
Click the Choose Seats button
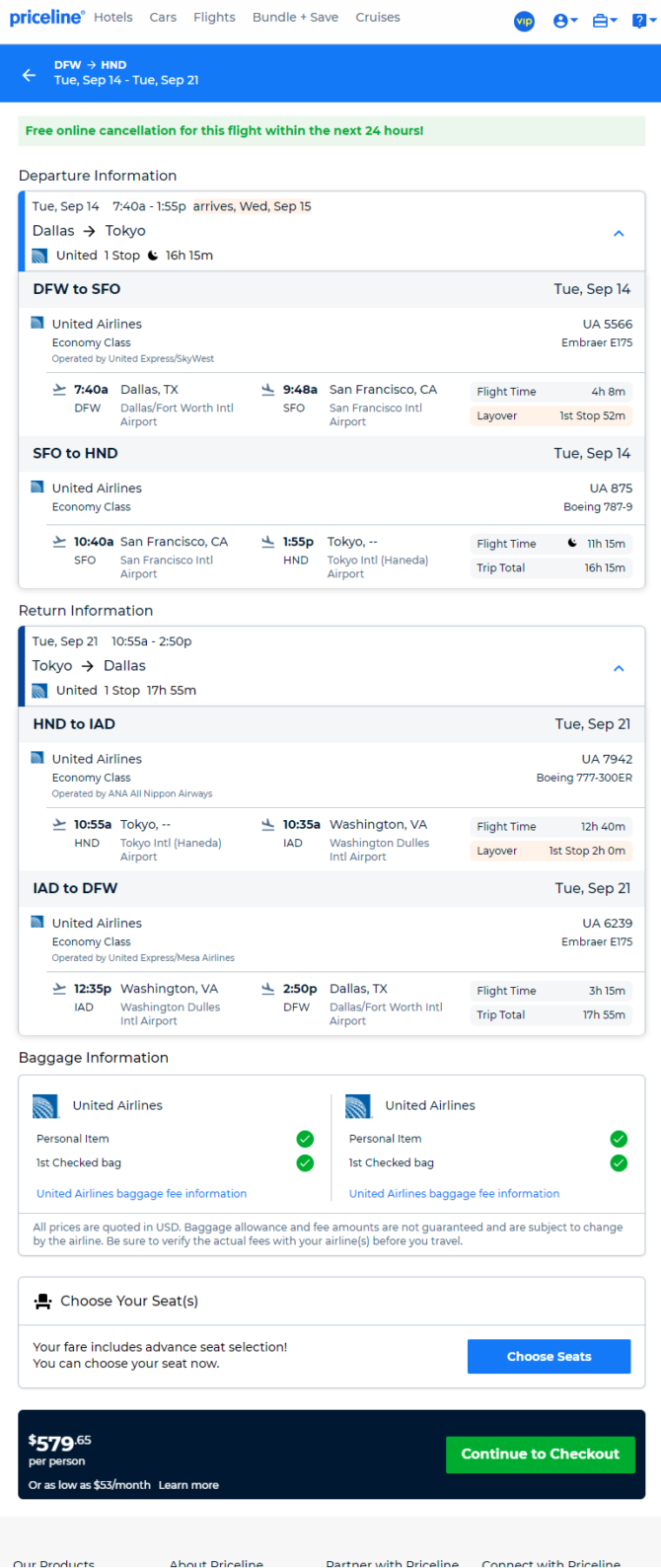click(549, 1357)
